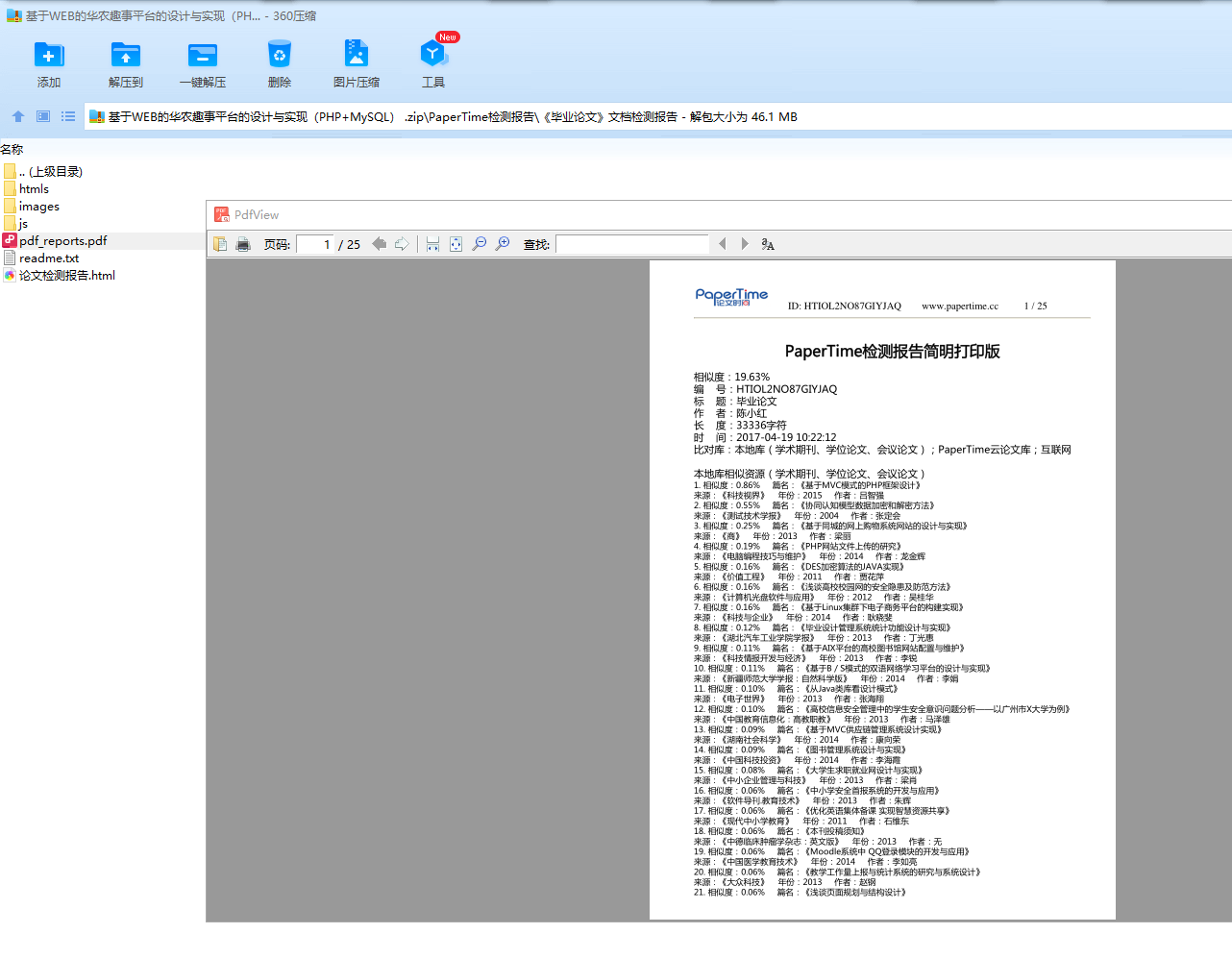Click the report title PaperTime检测报告简明打印版
Viewport: 1232px width, 958px height.
click(892, 352)
